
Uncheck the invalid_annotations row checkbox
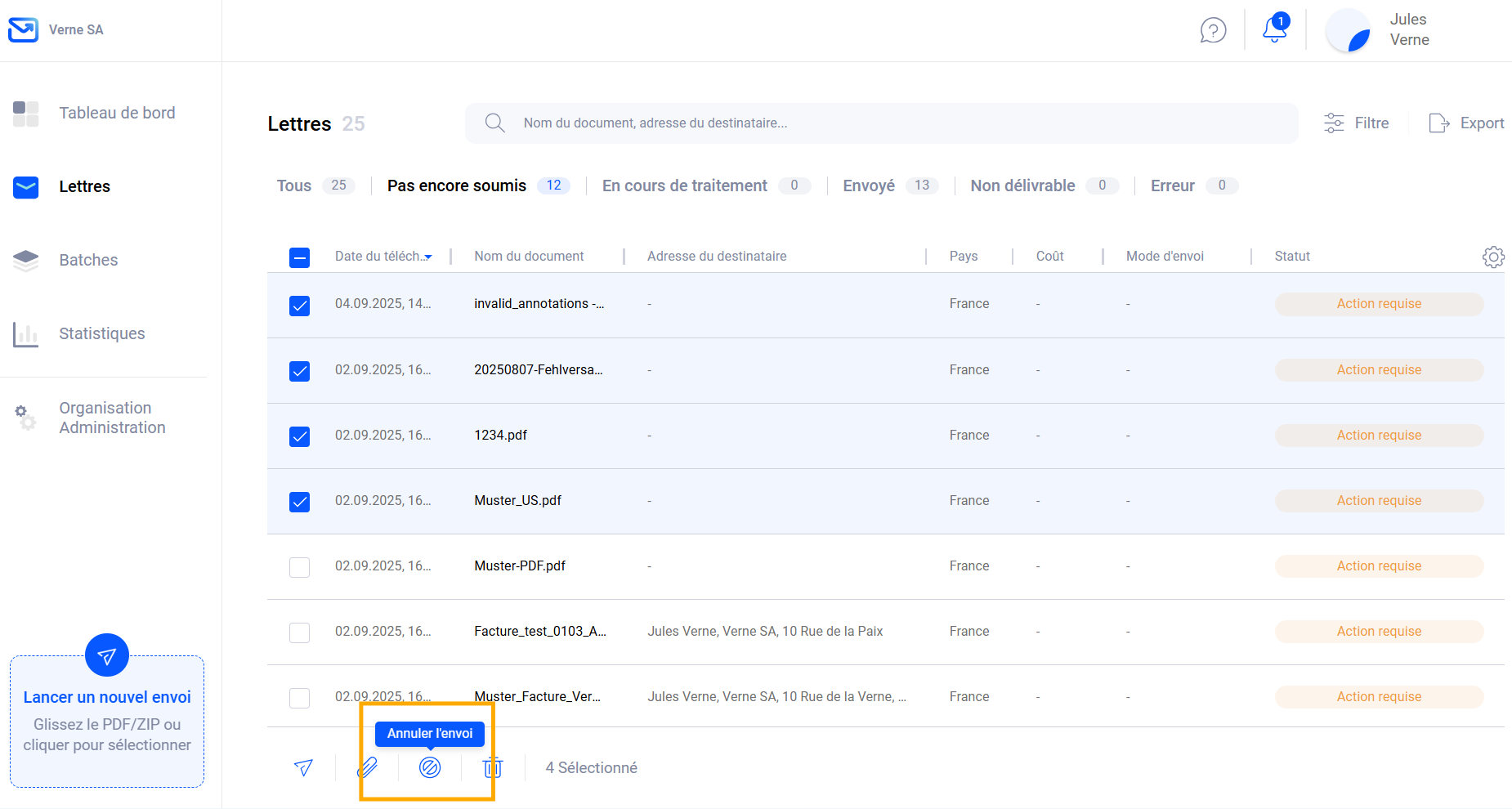click(x=300, y=306)
